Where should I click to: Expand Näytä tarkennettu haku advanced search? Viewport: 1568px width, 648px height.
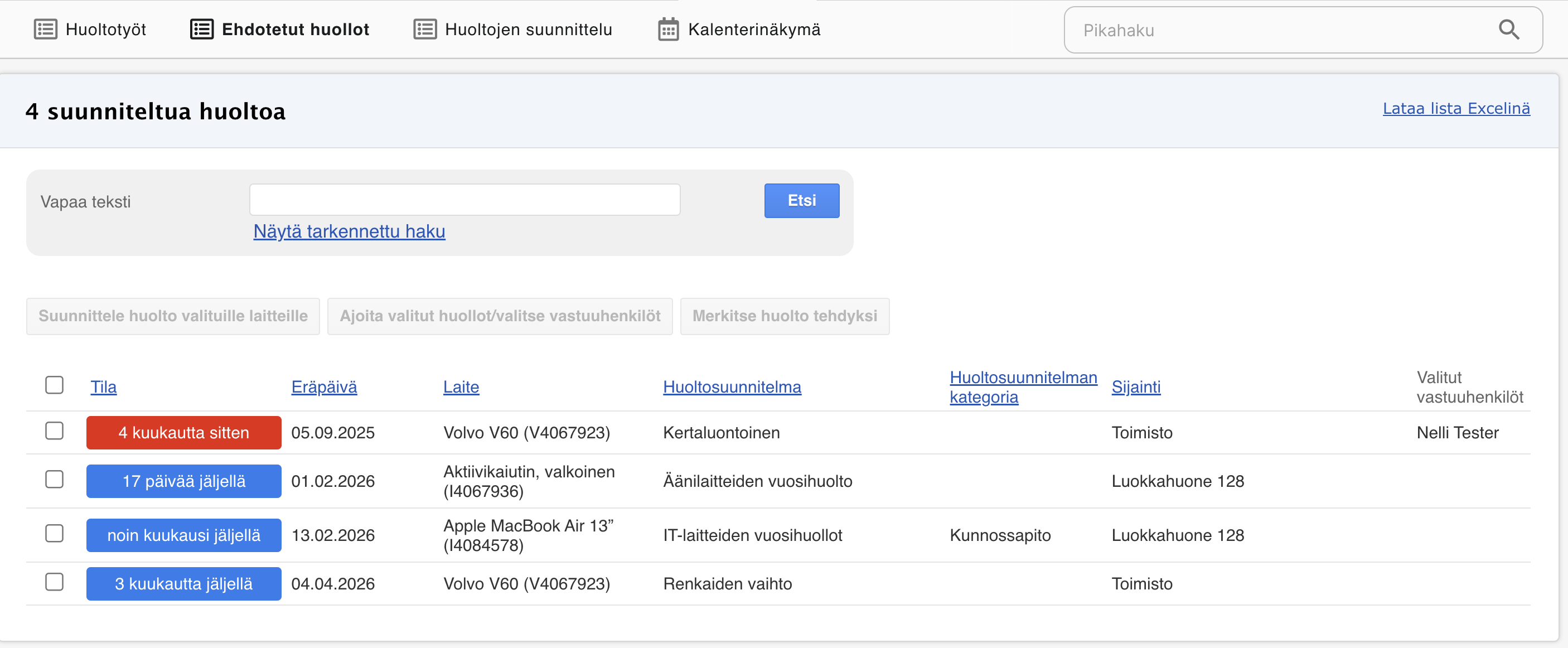click(x=349, y=231)
